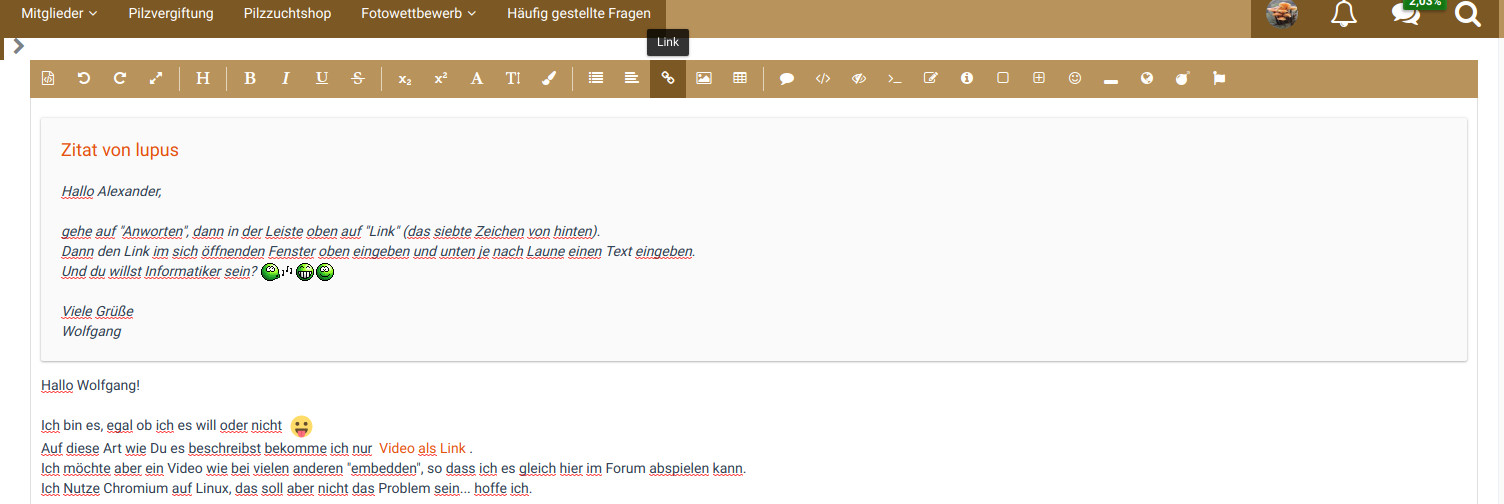Insert a quote with speech bubble icon

click(787, 78)
